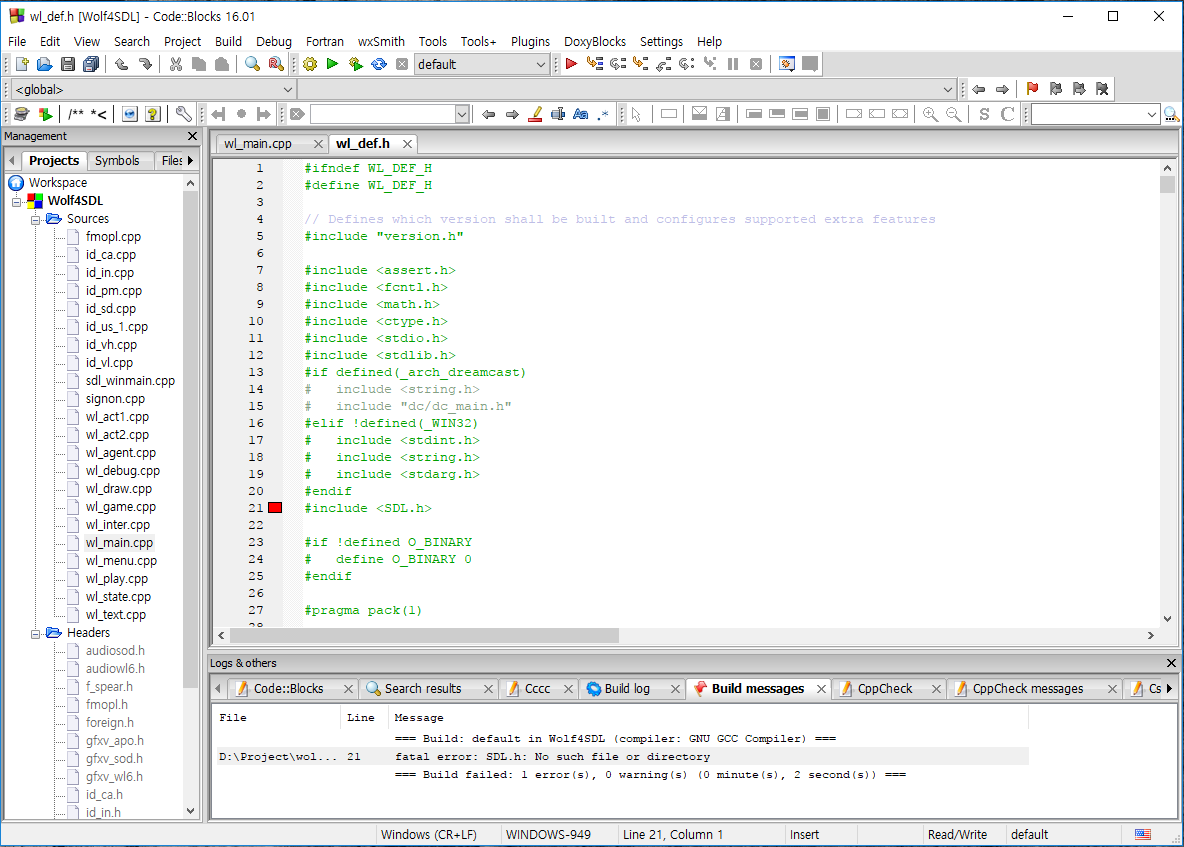This screenshot has height=847, width=1184.
Task: Select sdl_winmain.cpp in the Sources tree
Action: pos(130,380)
